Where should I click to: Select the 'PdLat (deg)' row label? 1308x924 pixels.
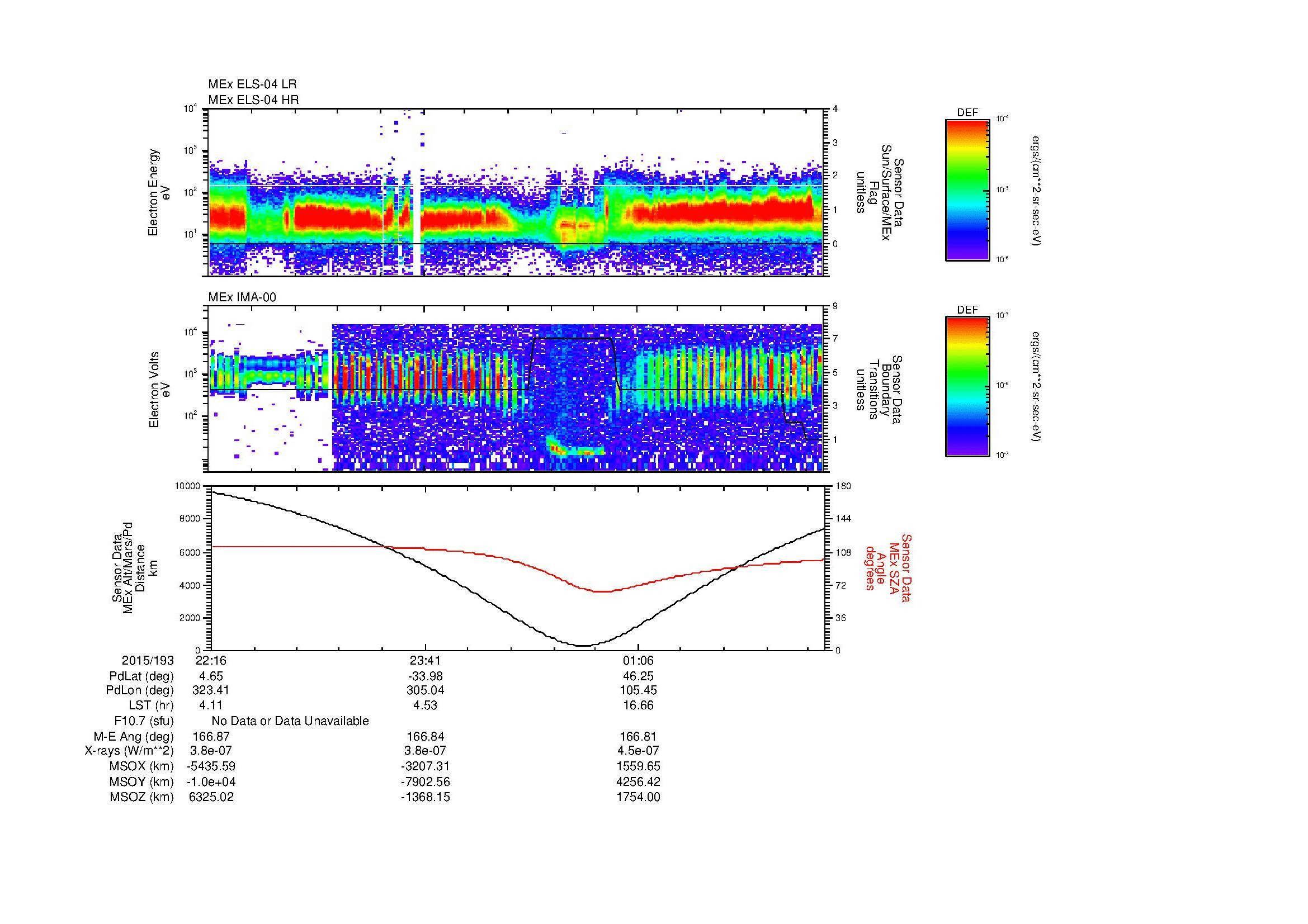[x=141, y=676]
